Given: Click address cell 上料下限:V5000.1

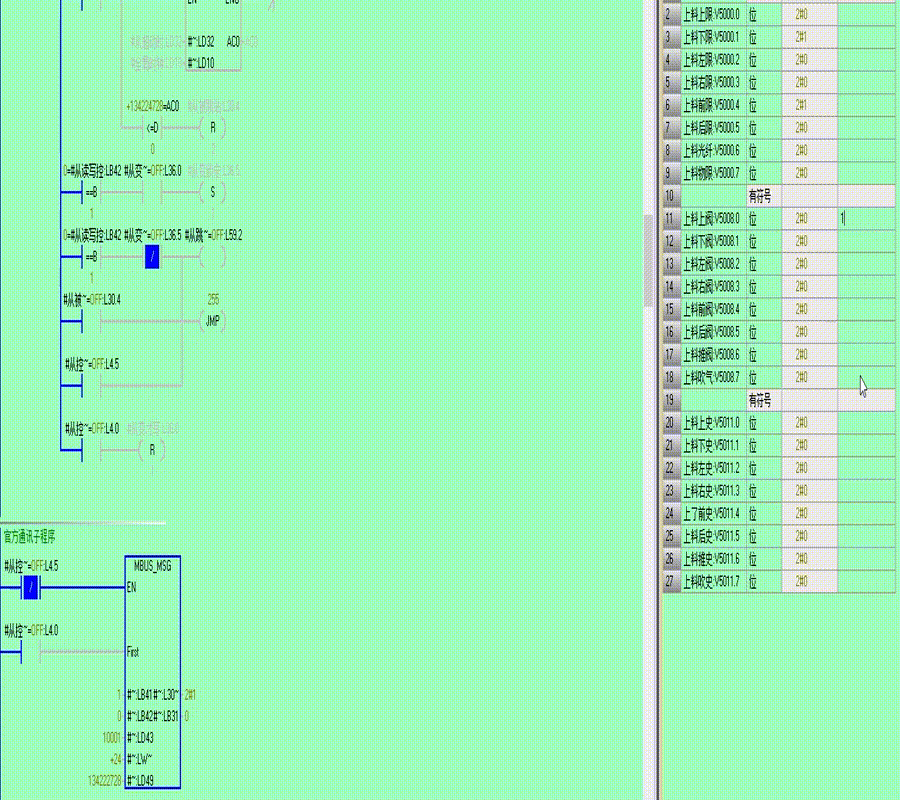Looking at the screenshot, I should pyautogui.click(x=713, y=37).
